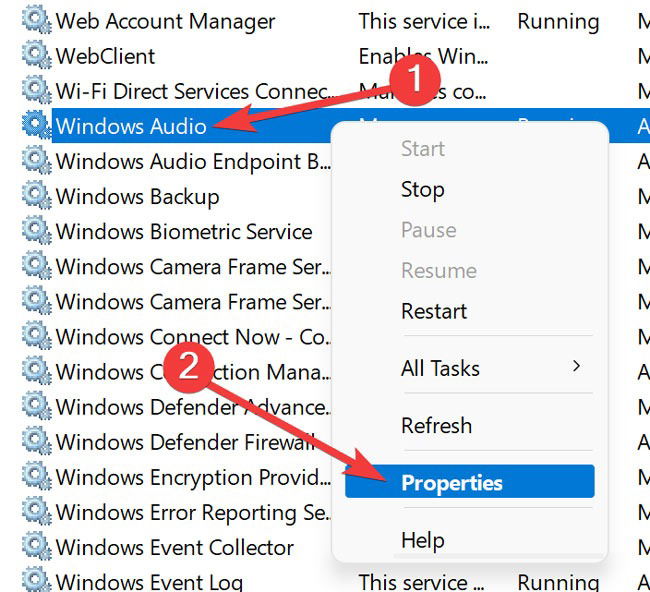Click the Windows Biometric Service gear icon
The image size is (650, 592).
point(36,230)
